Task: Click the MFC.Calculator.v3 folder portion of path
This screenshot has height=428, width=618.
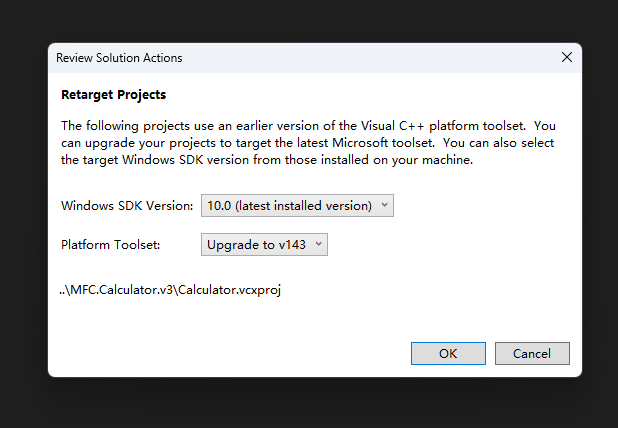Action: 120,290
